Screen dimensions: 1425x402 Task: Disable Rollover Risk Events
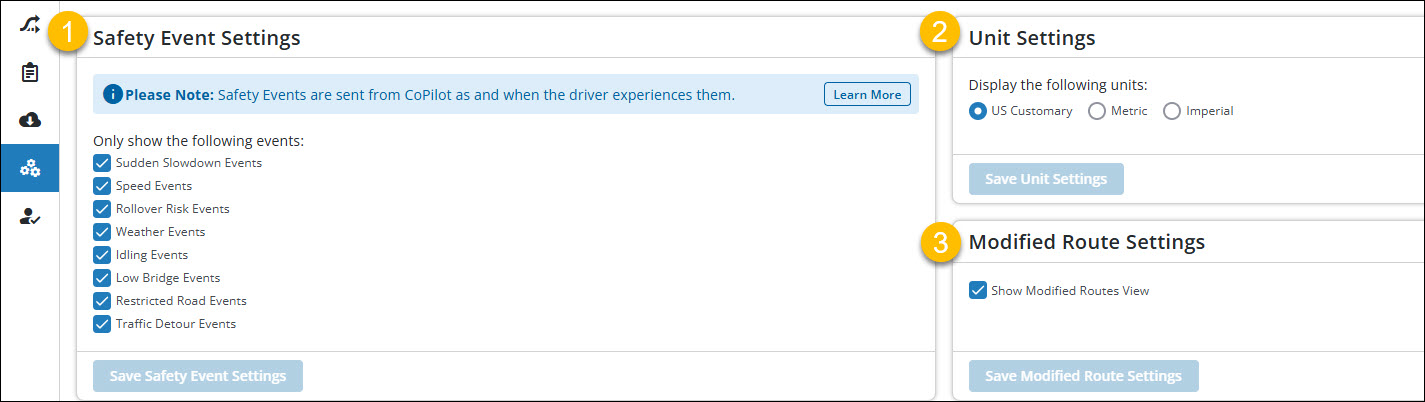(x=102, y=208)
